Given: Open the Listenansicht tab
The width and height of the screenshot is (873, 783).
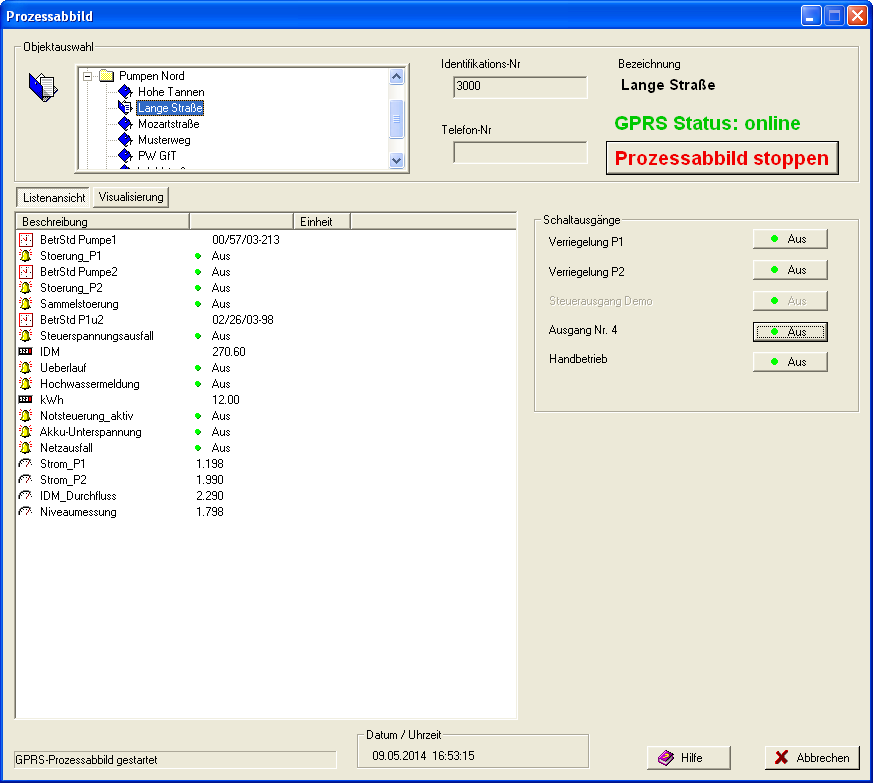Looking at the screenshot, I should click(x=53, y=197).
